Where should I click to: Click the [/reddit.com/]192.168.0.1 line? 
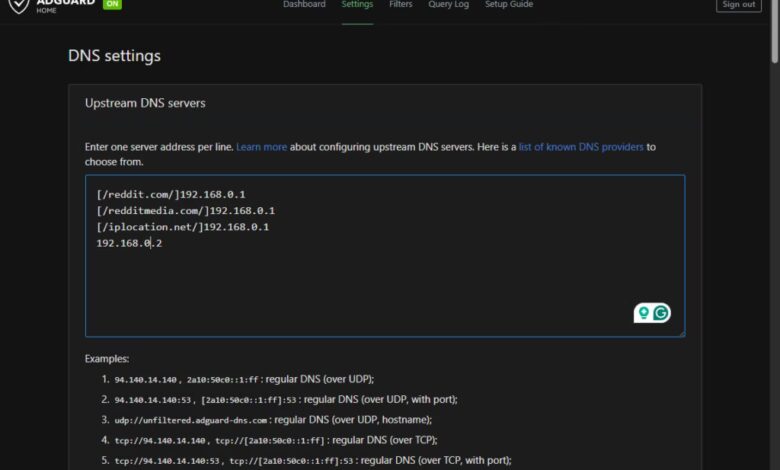pos(171,194)
